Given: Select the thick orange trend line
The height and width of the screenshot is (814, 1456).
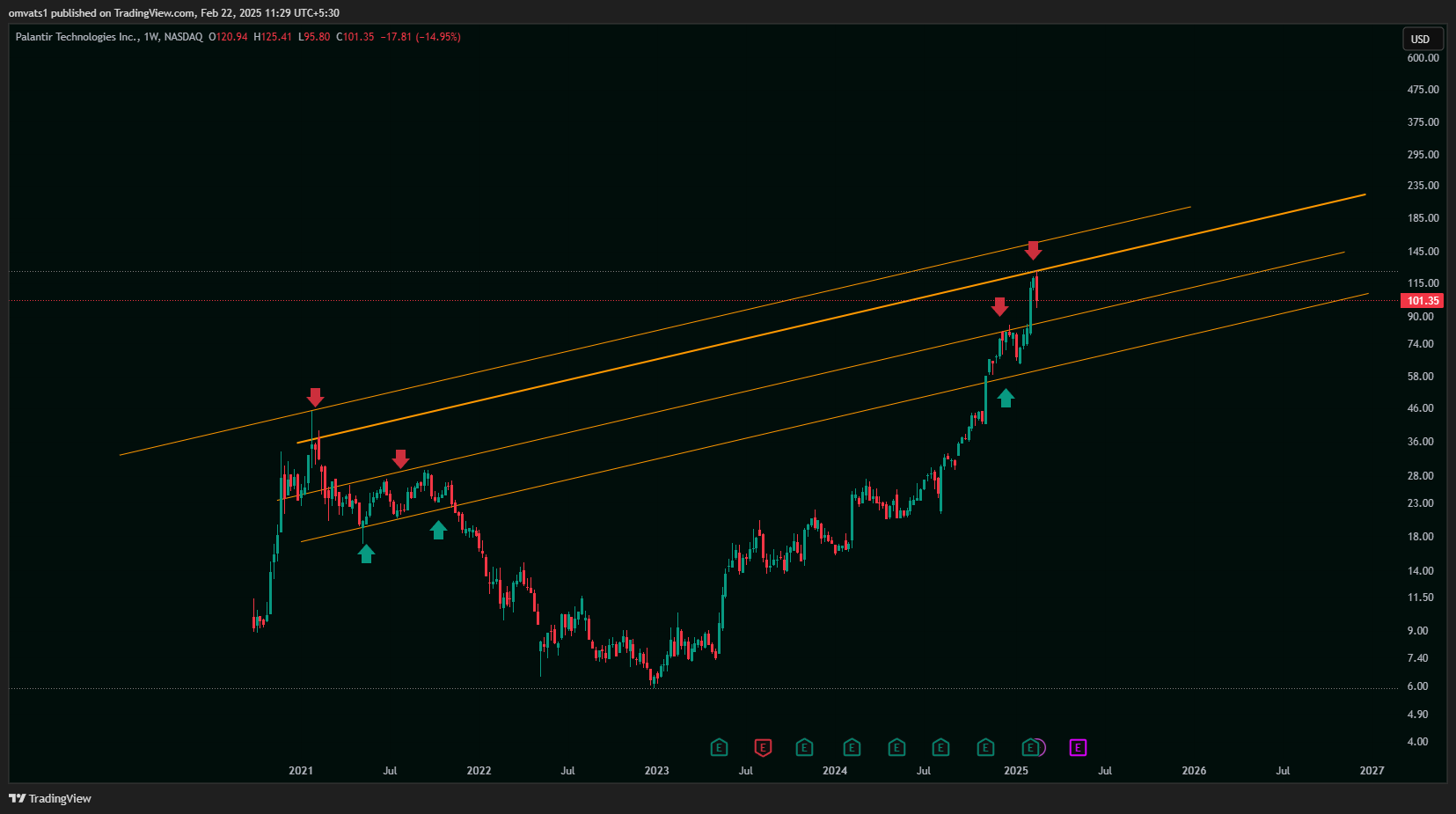Looking at the screenshot, I should pos(830,319).
